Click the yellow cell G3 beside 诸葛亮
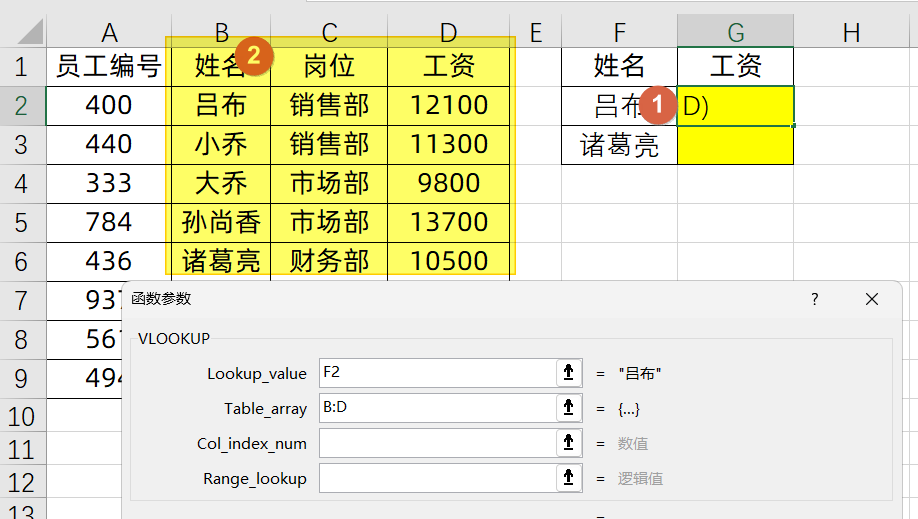This screenshot has height=519, width=918. (735, 145)
